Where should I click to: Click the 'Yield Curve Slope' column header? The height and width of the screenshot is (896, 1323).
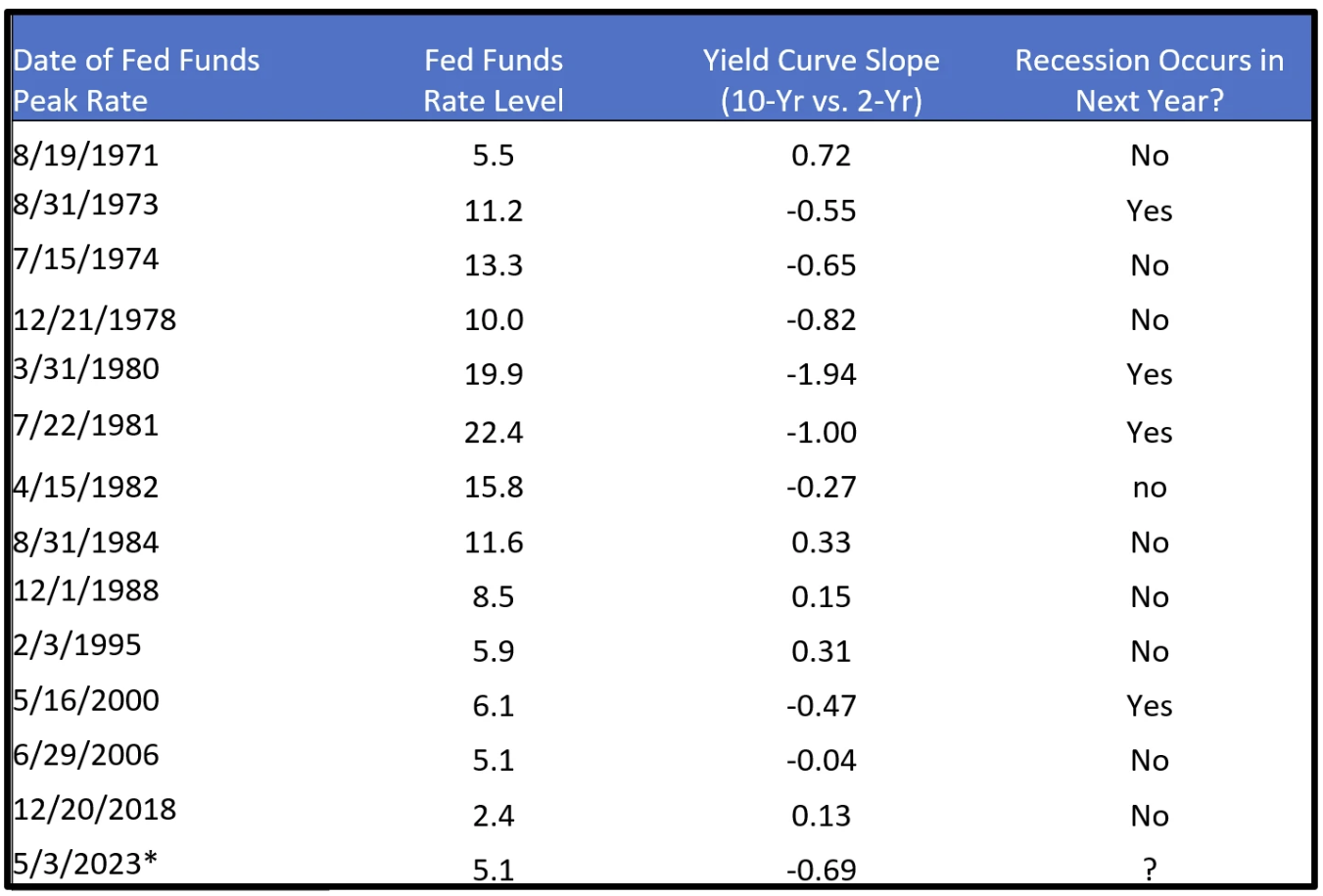pos(821,80)
